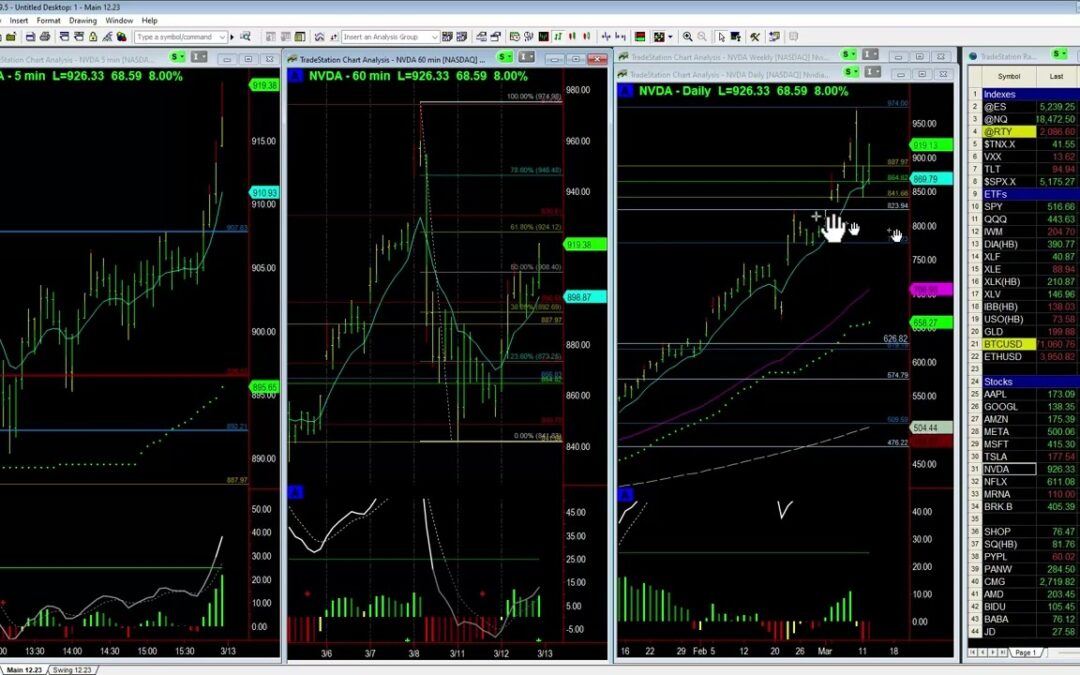Click the hammer and wrench tools icon

tap(755, 37)
